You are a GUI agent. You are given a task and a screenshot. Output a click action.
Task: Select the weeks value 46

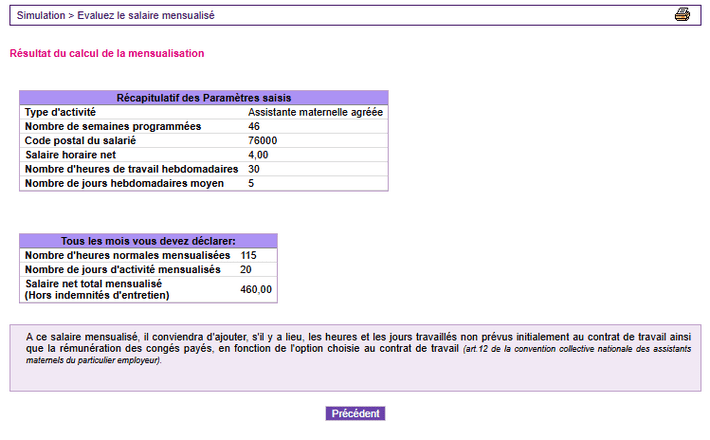click(254, 126)
